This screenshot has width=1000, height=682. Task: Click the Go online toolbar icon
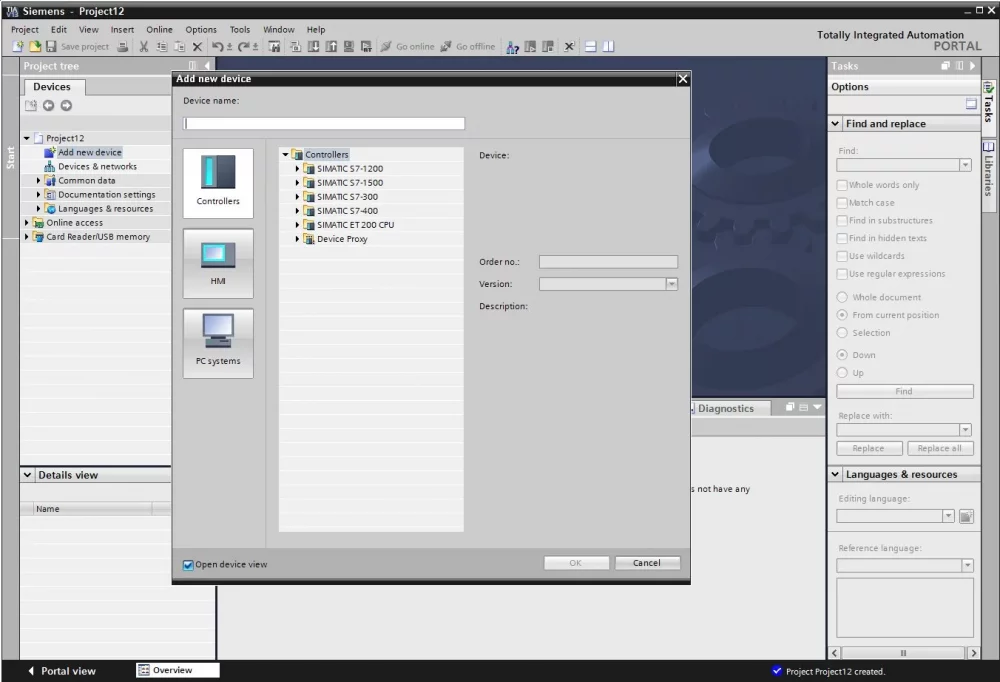pyautogui.click(x=386, y=47)
